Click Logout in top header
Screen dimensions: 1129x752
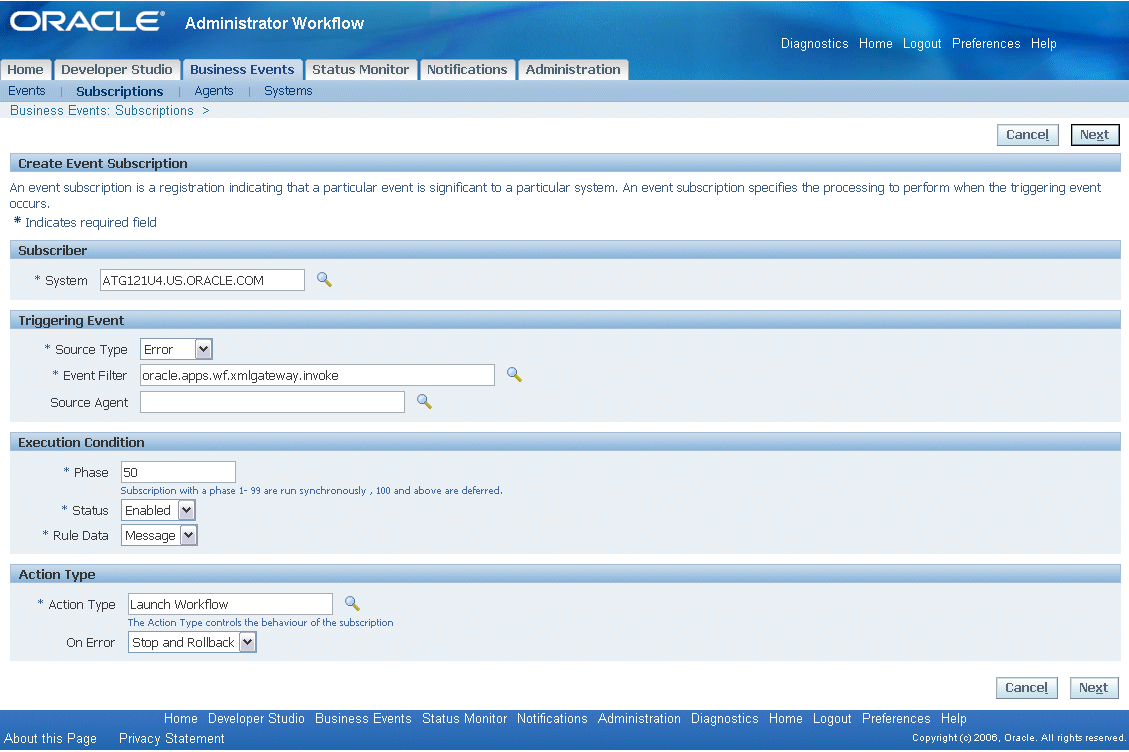coord(922,44)
